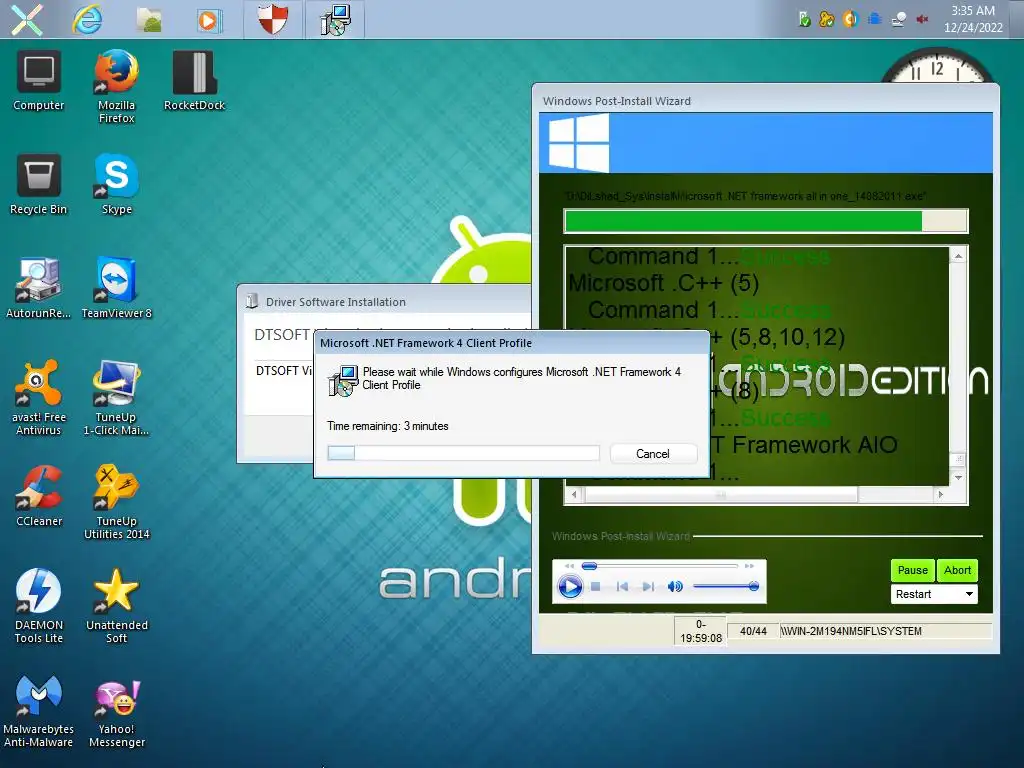
Task: Open TuneUp Utilities 2014 shortcut
Action: [116, 501]
